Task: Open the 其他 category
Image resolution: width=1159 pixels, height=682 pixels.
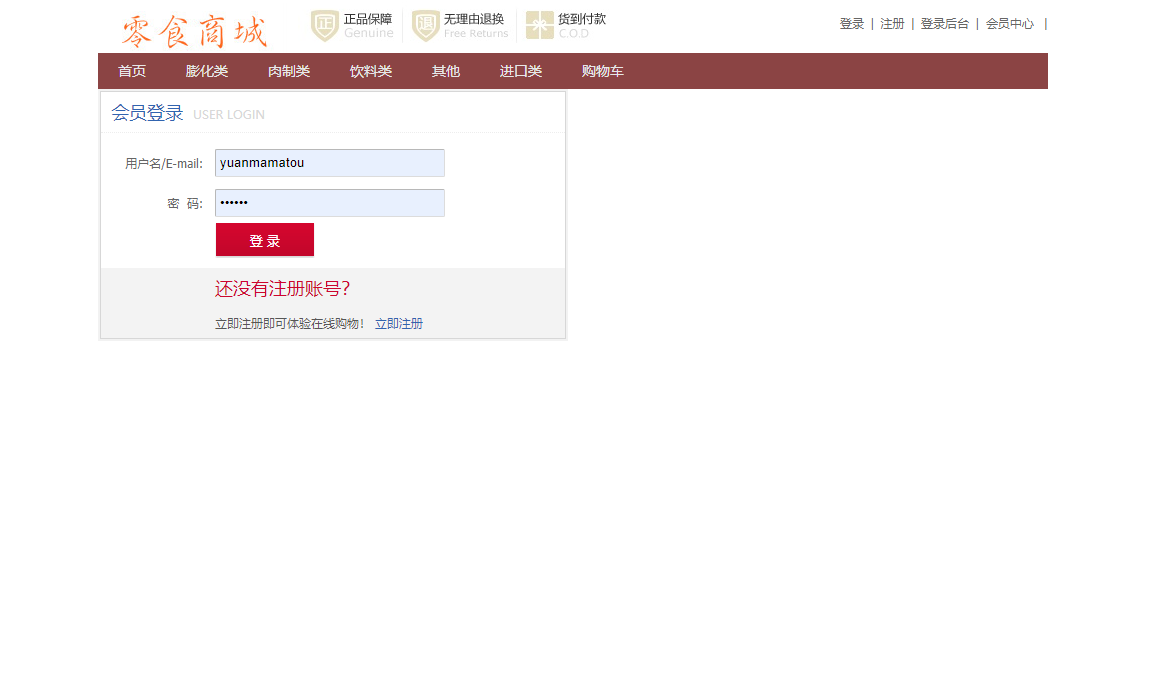Action: 445,70
